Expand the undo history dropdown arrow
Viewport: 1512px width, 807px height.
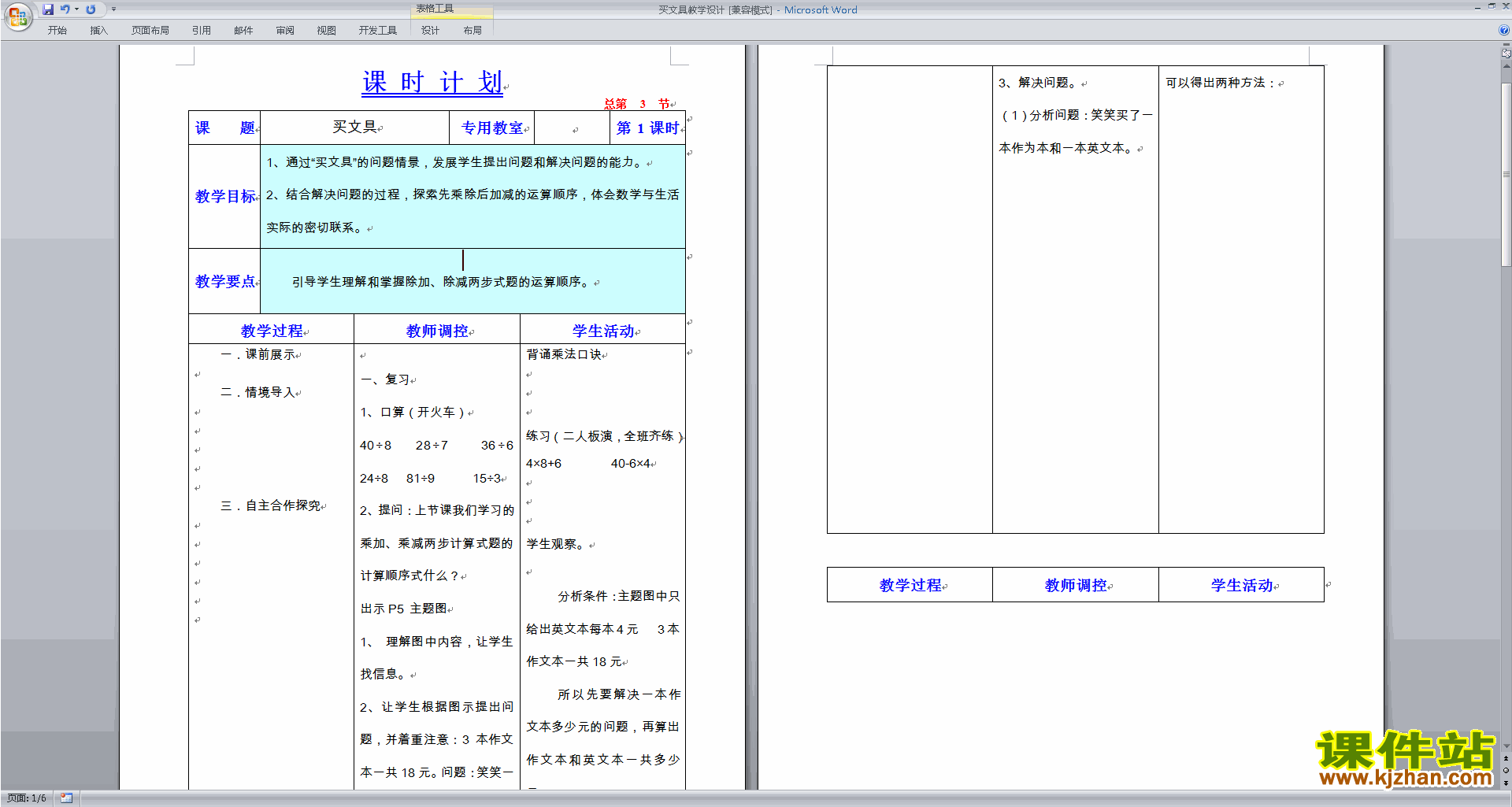click(76, 9)
